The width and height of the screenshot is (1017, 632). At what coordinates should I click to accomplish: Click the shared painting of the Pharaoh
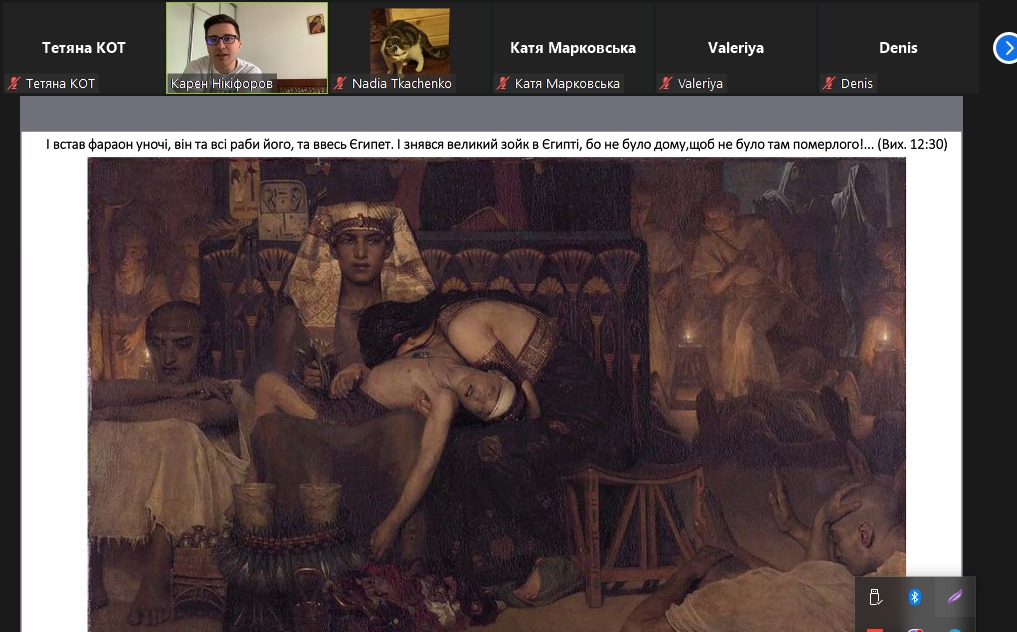click(497, 395)
